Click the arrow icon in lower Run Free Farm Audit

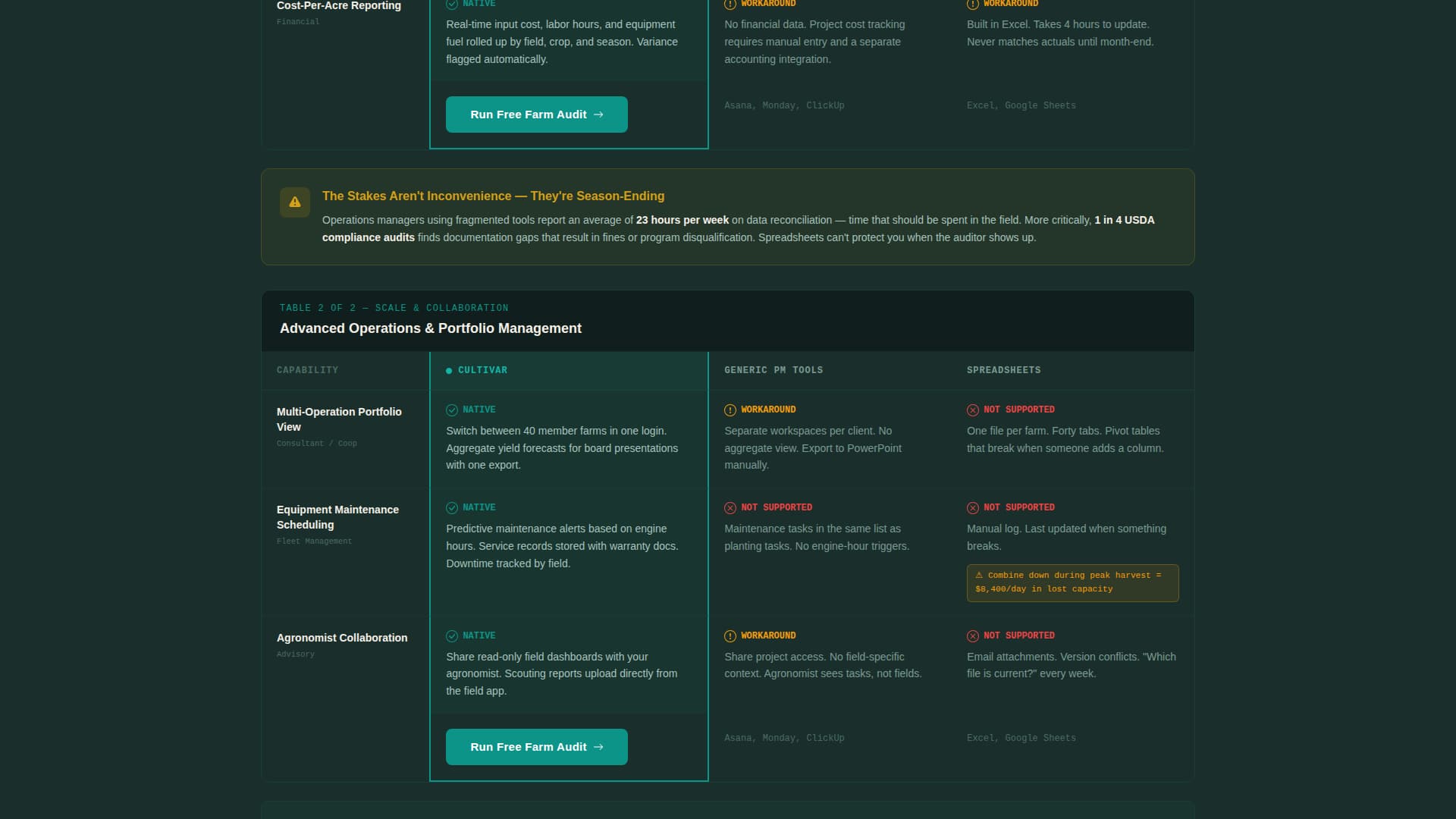pyautogui.click(x=598, y=747)
